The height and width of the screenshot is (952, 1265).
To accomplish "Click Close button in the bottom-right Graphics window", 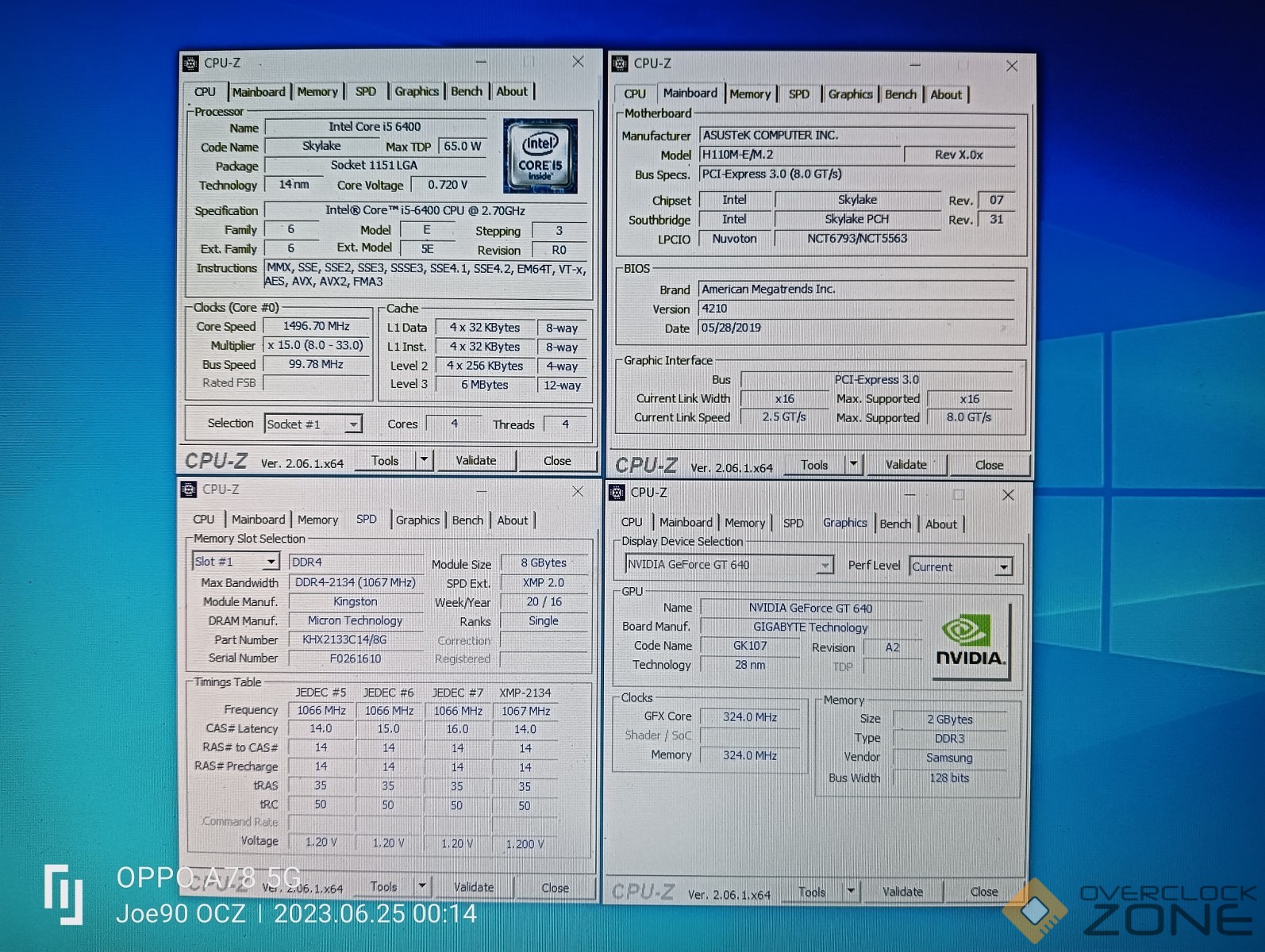I will click(x=984, y=892).
